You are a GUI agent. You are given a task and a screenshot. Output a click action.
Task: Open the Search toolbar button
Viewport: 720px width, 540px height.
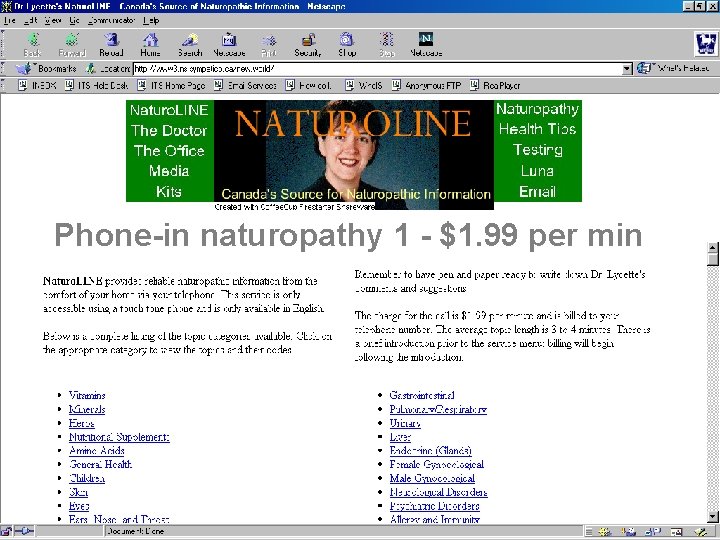pos(190,45)
